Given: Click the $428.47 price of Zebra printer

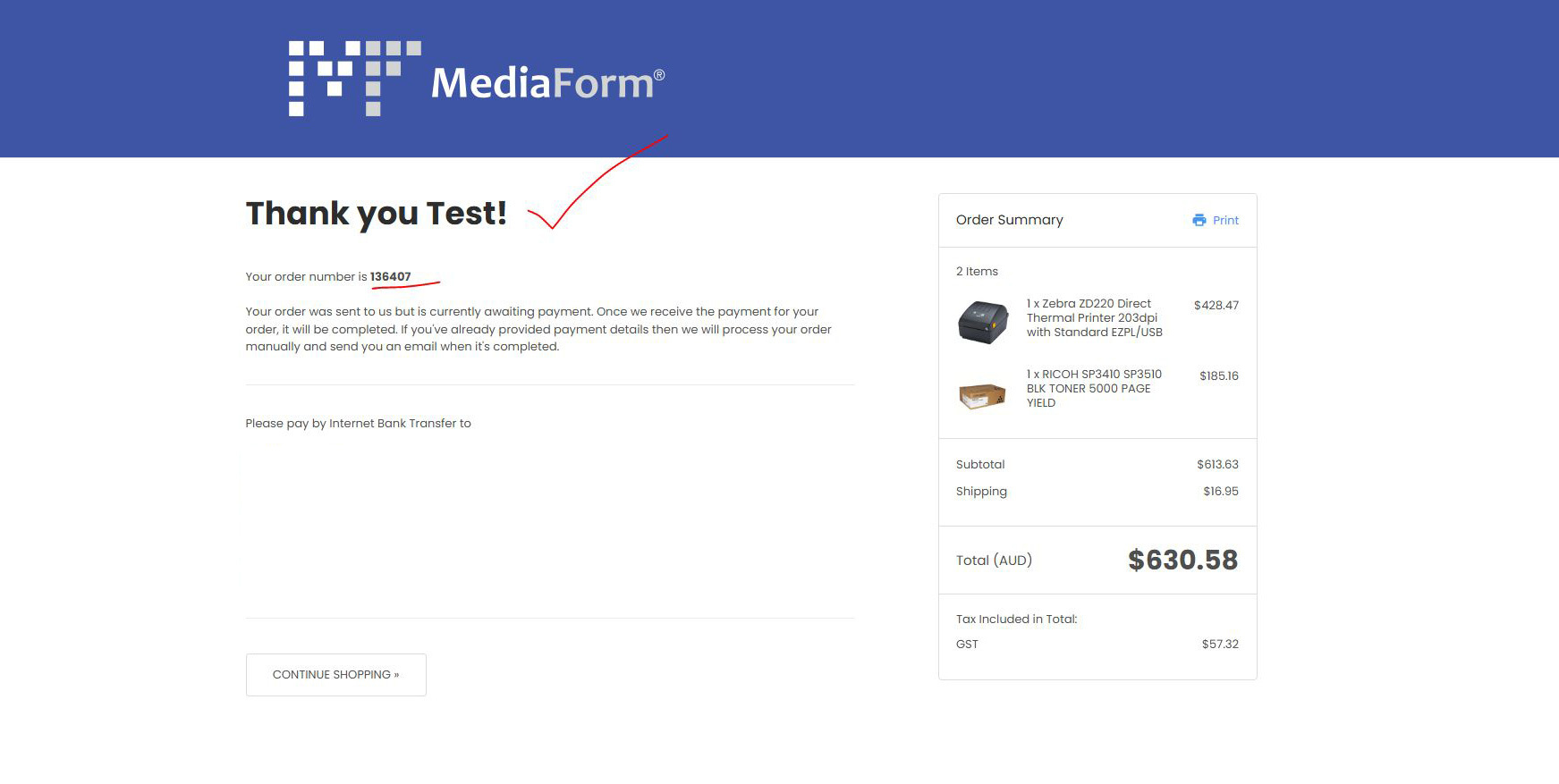Looking at the screenshot, I should click(x=1216, y=305).
